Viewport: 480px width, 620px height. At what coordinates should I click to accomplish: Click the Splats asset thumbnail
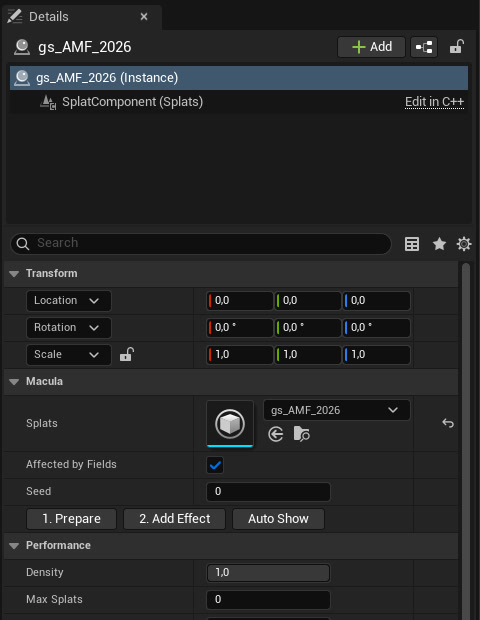coord(230,424)
